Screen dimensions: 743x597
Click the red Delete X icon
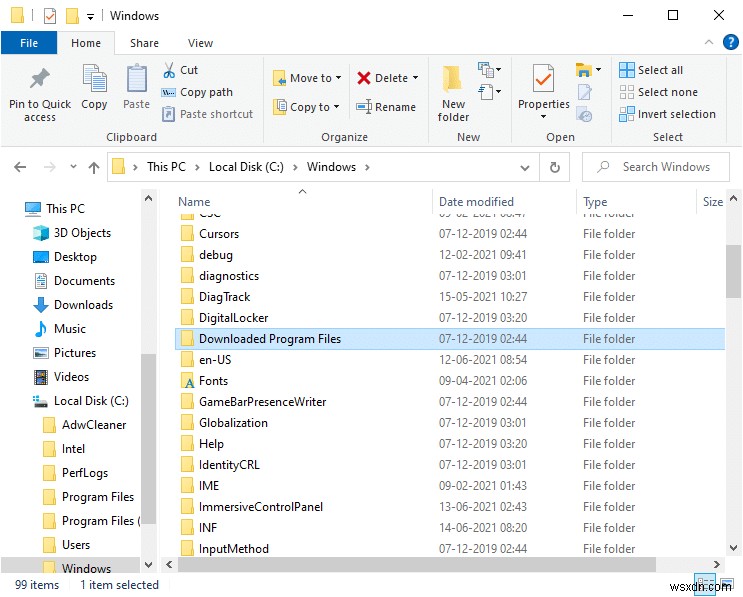click(363, 78)
